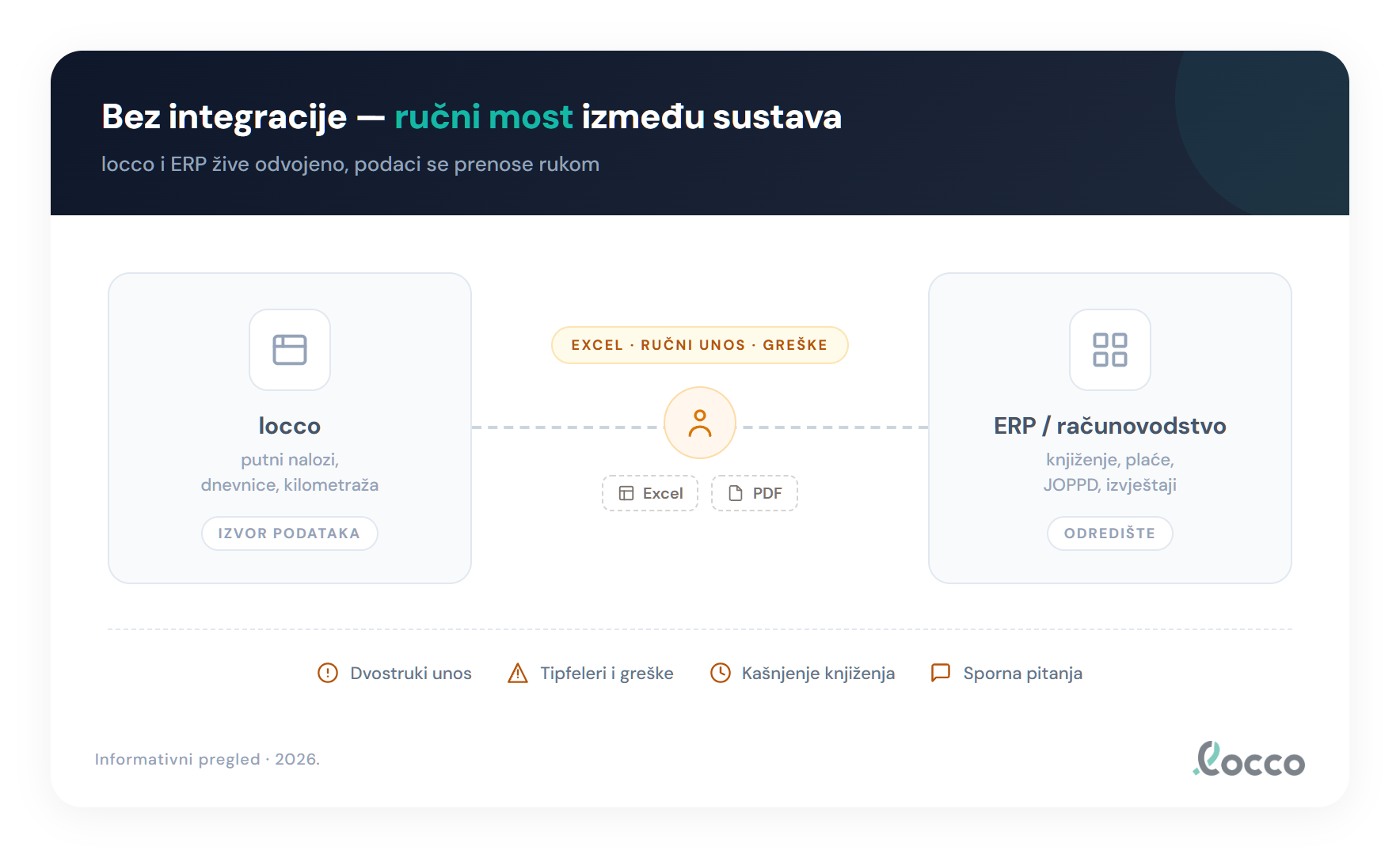This screenshot has height=858, width=1400.
Task: Click the 'Informativni pregled · 2026.' footer text
Action: point(207,759)
